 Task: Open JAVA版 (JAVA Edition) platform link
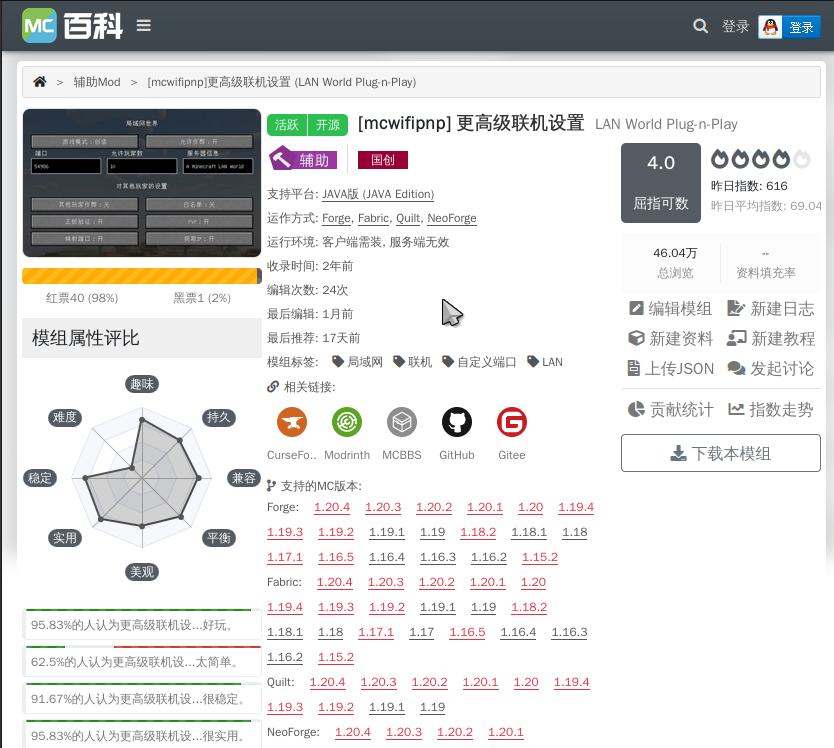tap(378, 194)
